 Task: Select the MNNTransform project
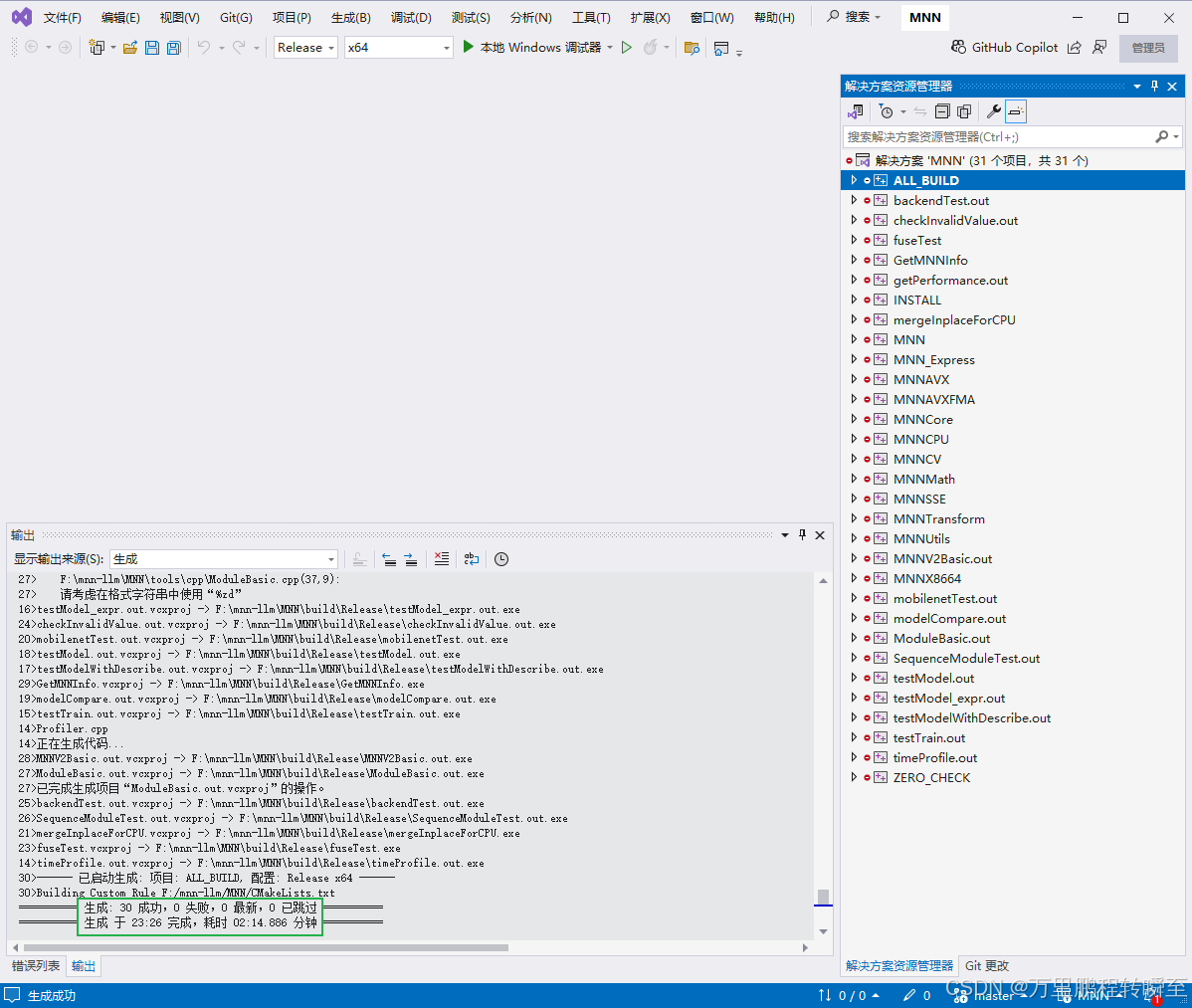(x=939, y=519)
